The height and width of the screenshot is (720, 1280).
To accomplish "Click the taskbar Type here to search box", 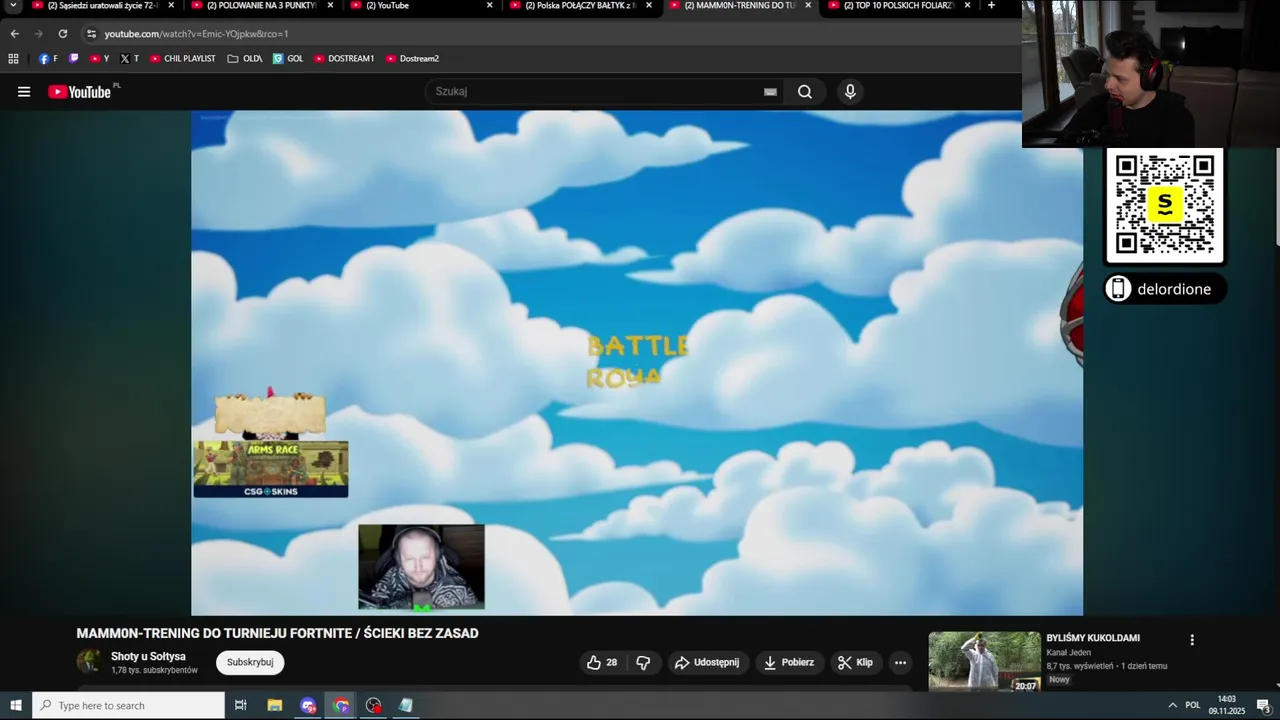I will coord(128,706).
